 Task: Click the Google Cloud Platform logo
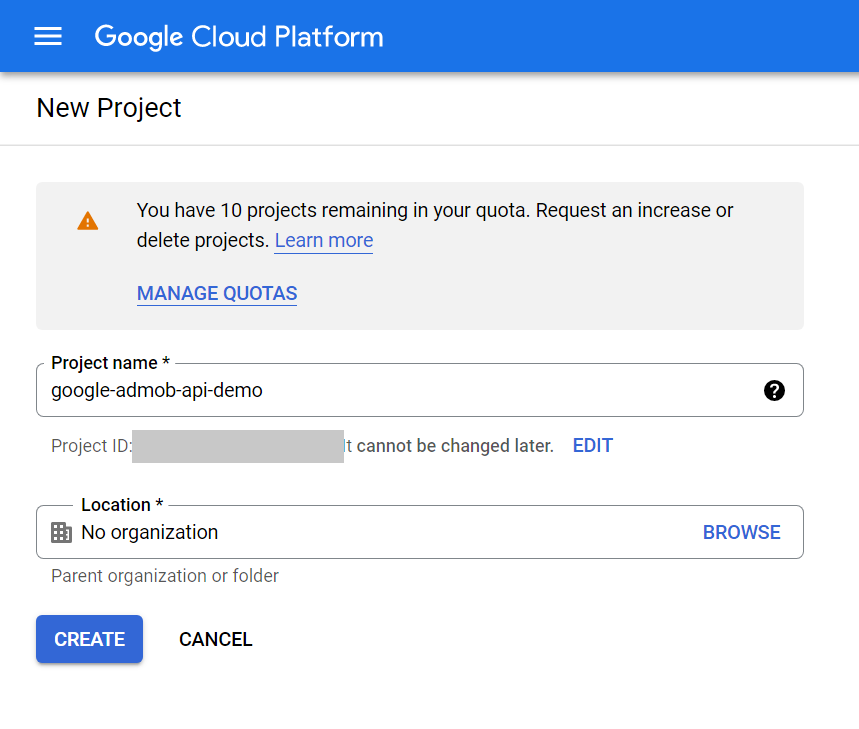pyautogui.click(x=239, y=37)
